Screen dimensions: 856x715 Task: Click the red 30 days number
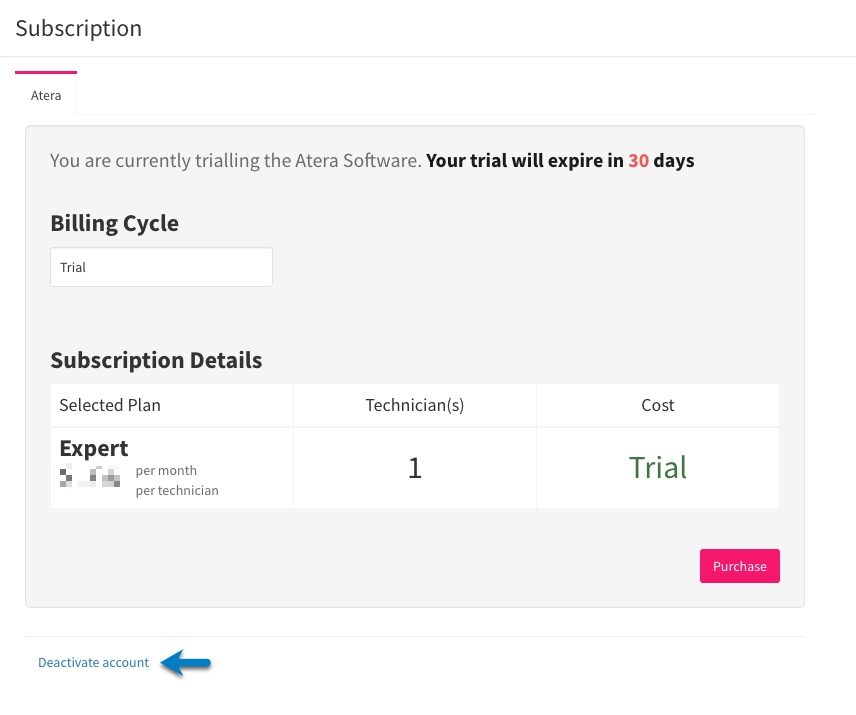638,160
